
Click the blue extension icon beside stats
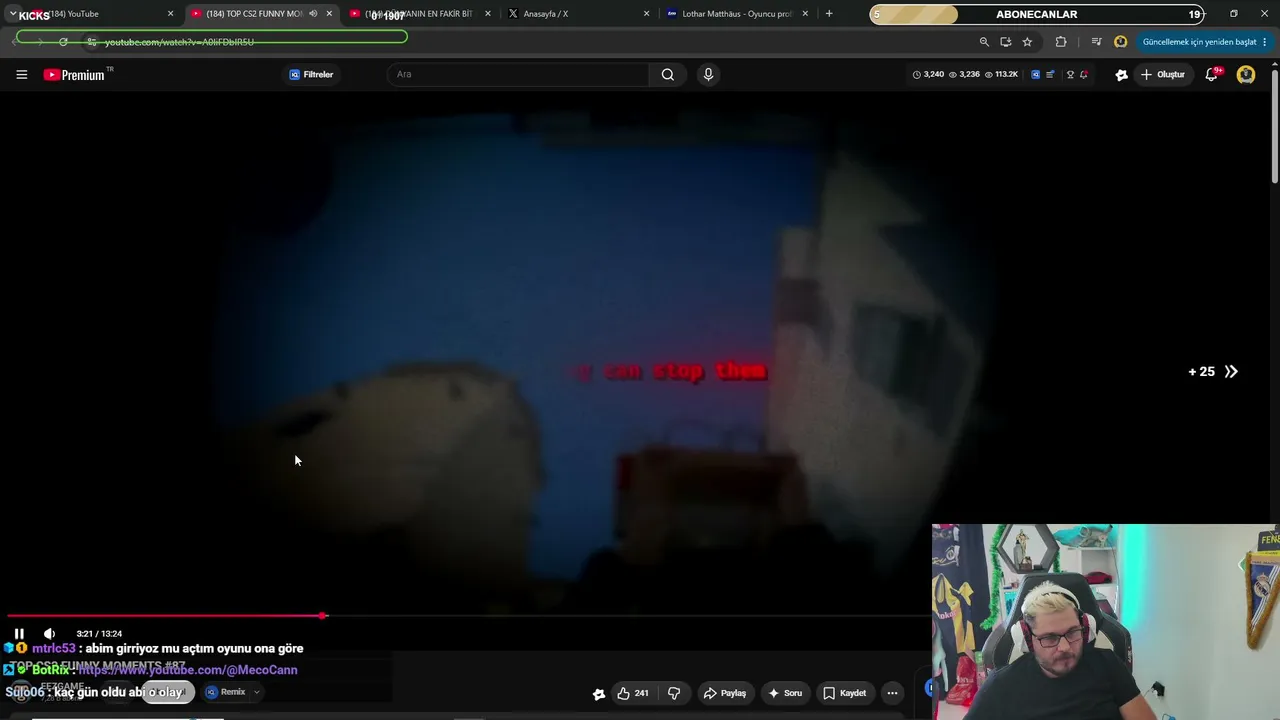tap(1035, 75)
